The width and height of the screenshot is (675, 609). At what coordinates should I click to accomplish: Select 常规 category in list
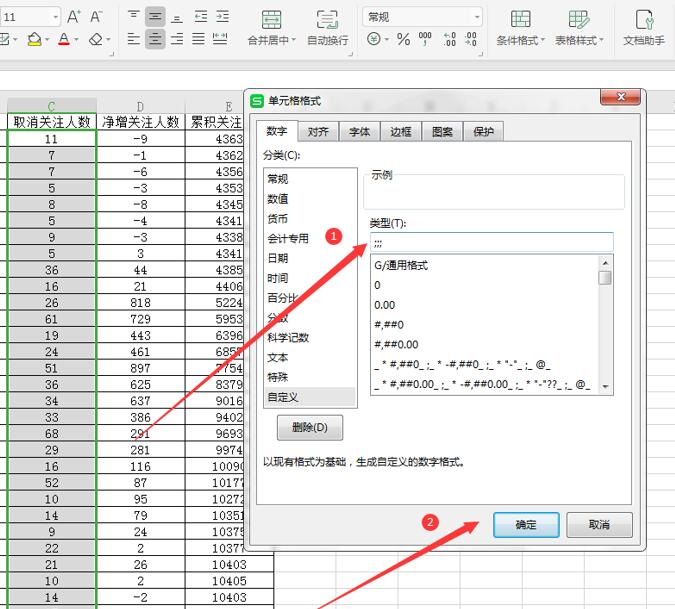click(x=310, y=179)
